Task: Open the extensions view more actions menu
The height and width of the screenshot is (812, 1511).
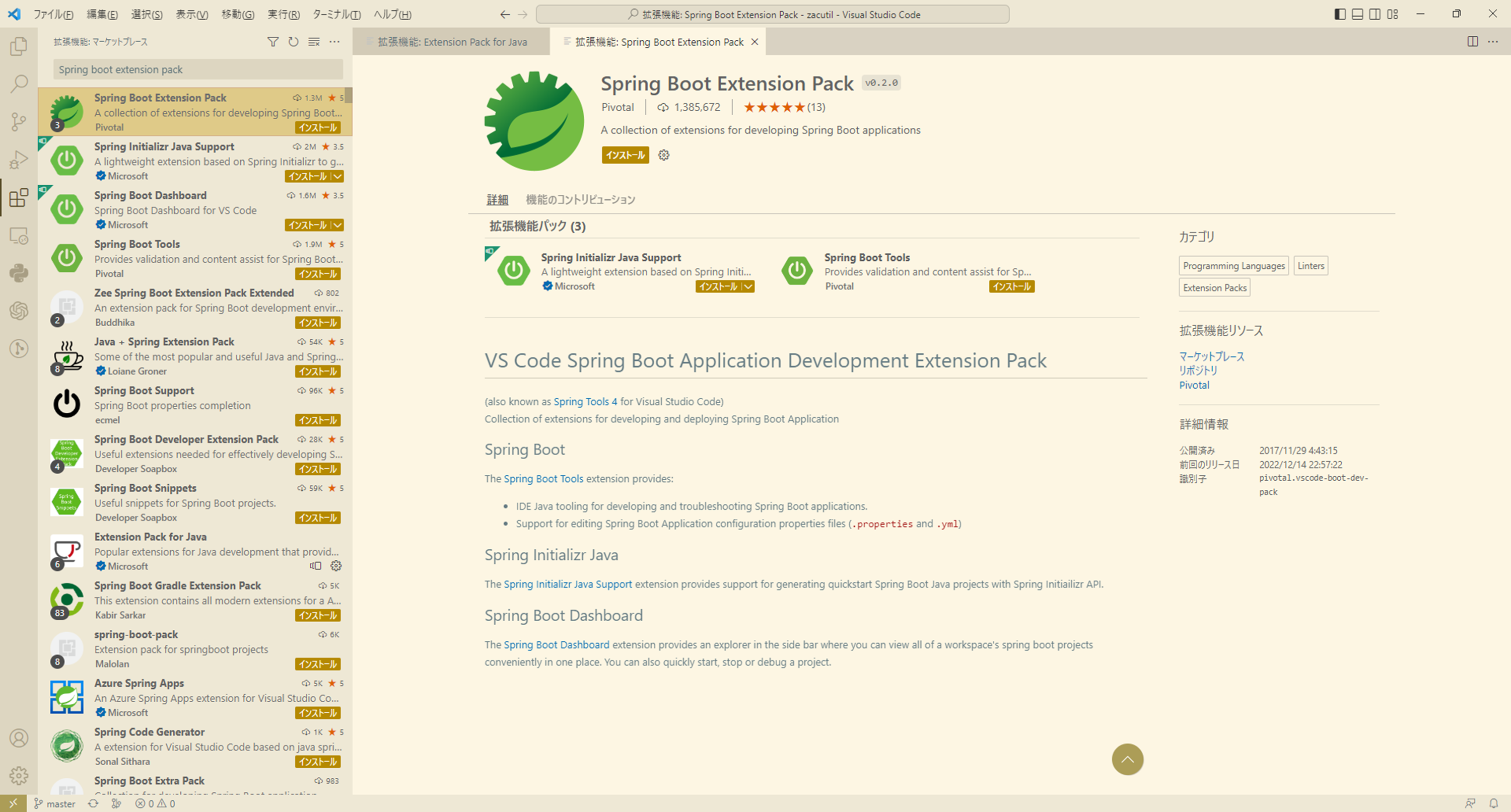Action: point(334,41)
